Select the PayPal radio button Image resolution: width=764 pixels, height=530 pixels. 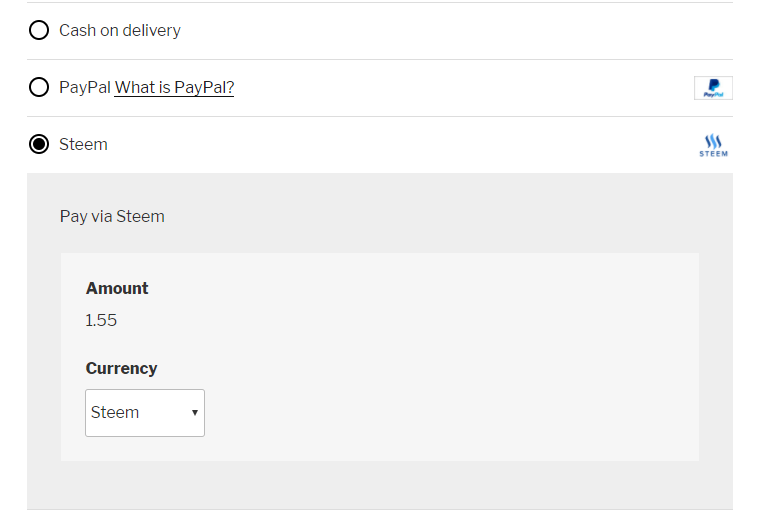pos(39,87)
